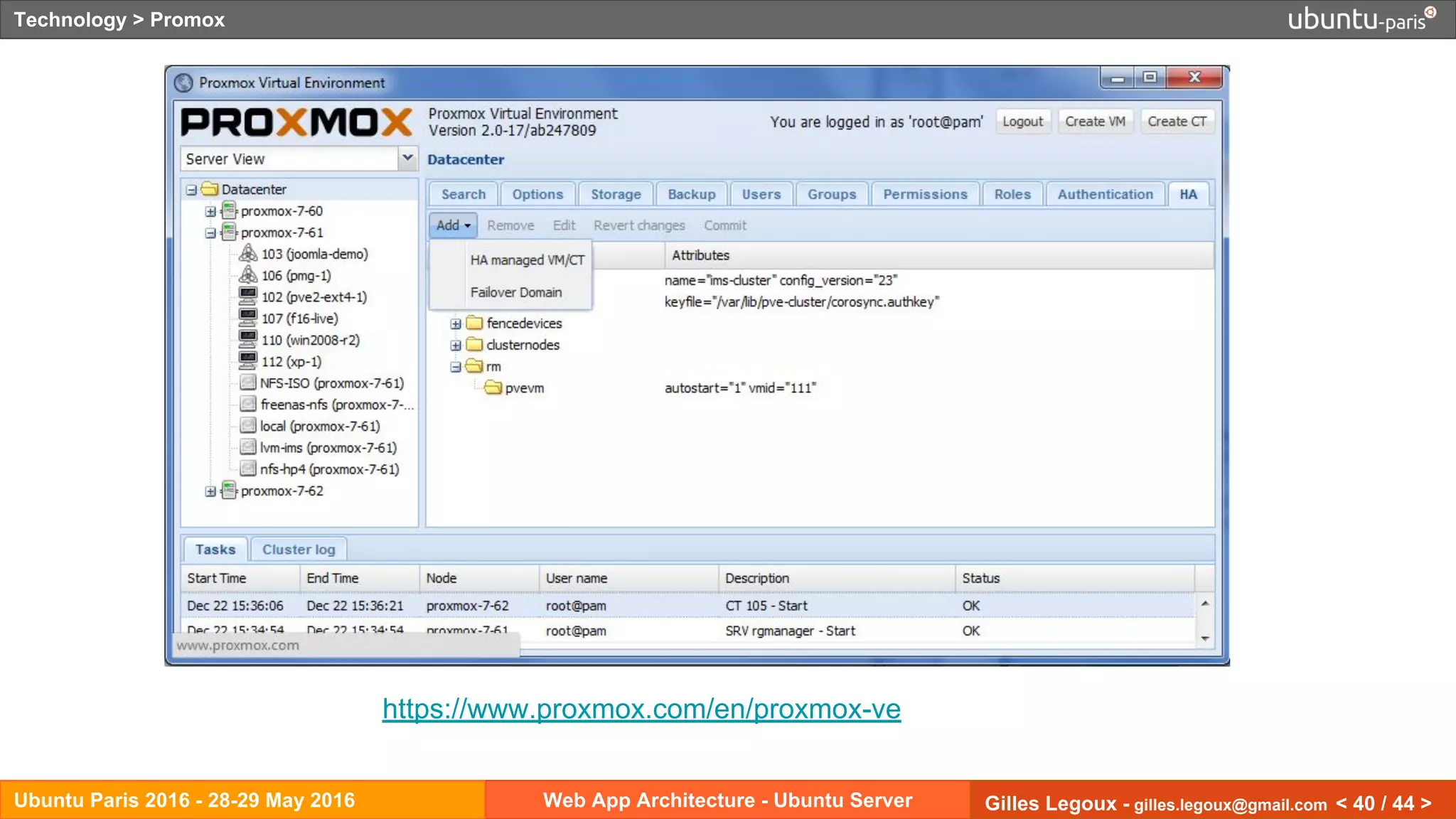Collapse the rm folder entry
1456x819 pixels.
coord(456,368)
